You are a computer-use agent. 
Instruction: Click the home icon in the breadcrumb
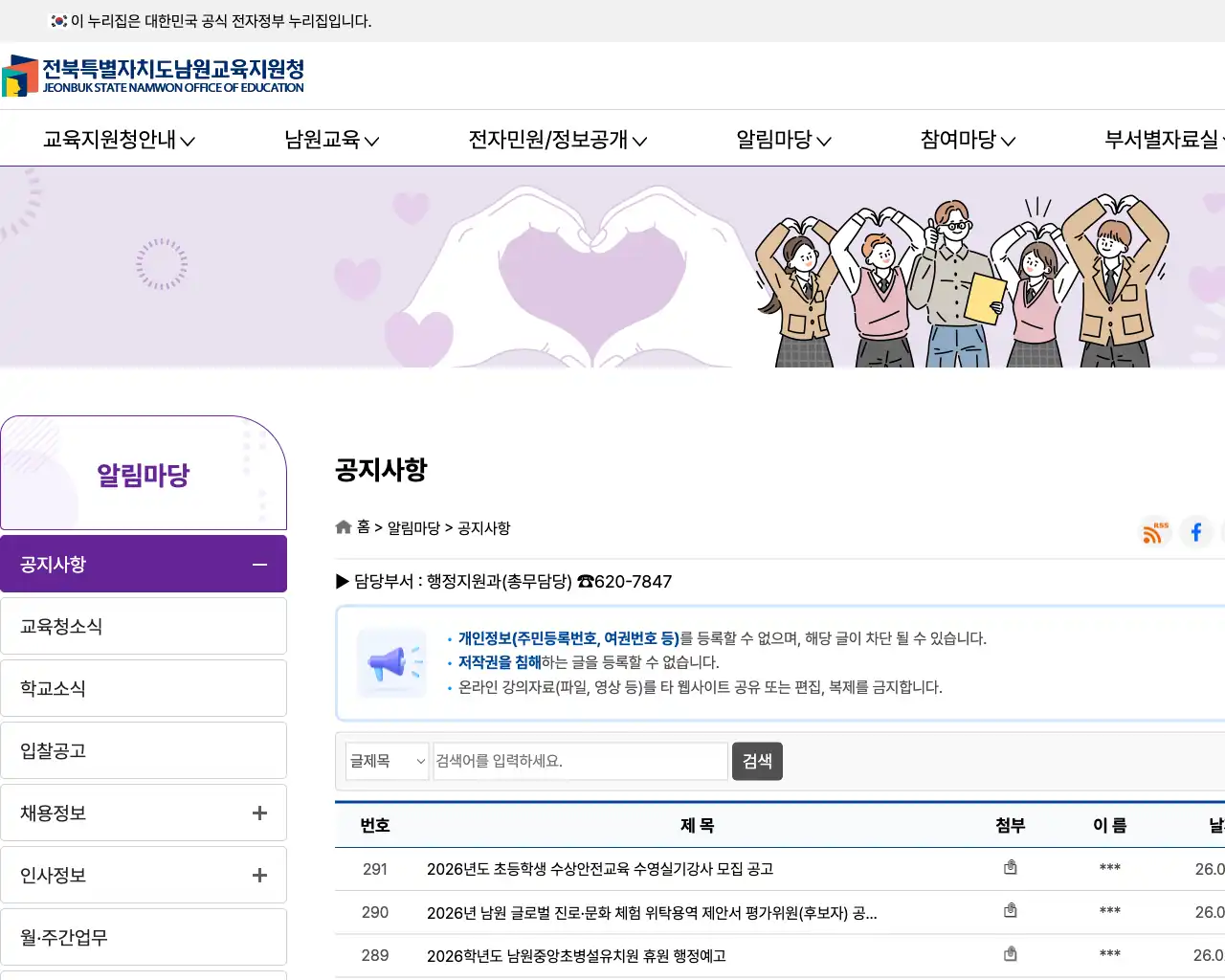[343, 526]
